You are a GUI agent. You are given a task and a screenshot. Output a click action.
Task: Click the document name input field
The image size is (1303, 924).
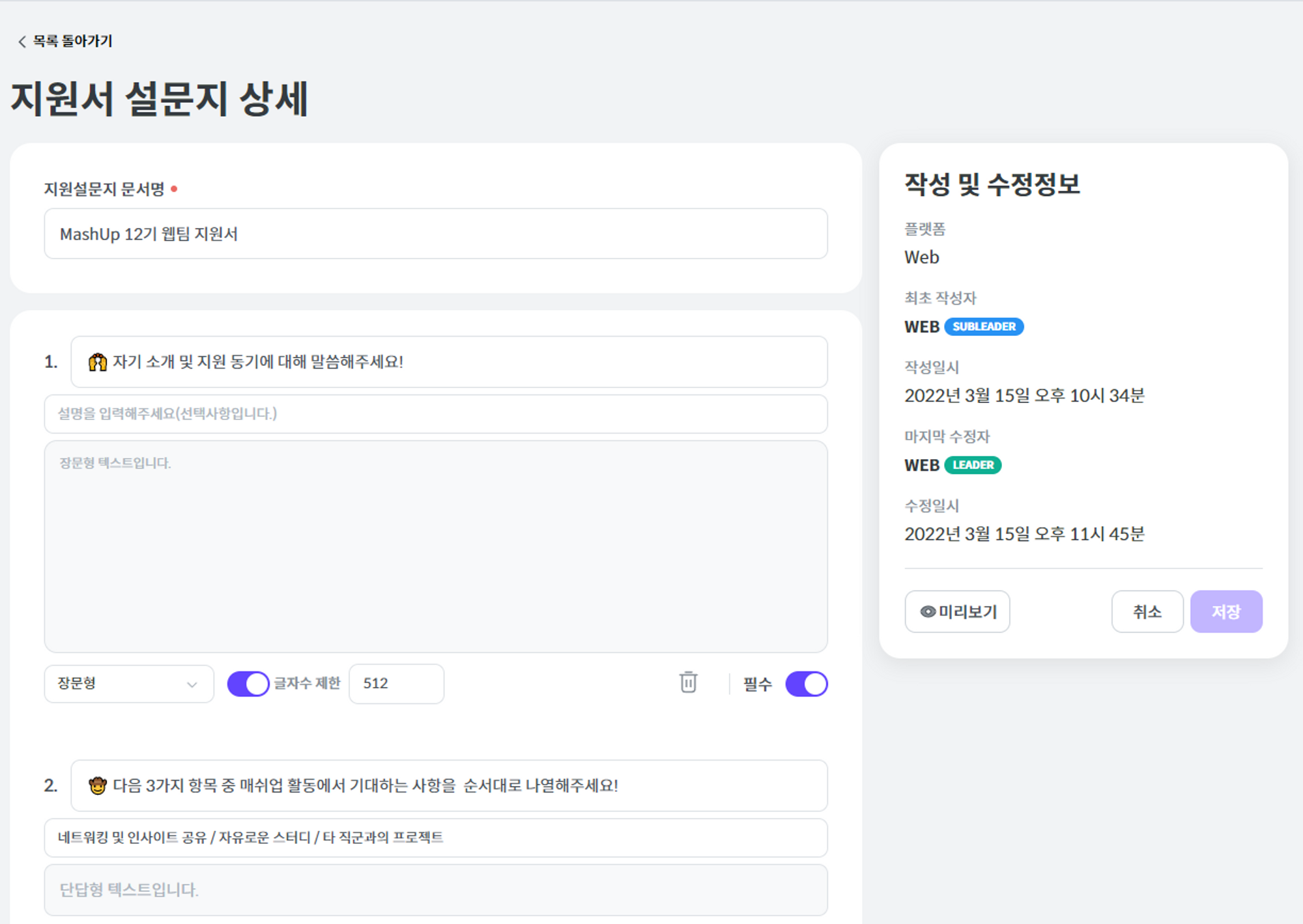[435, 234]
